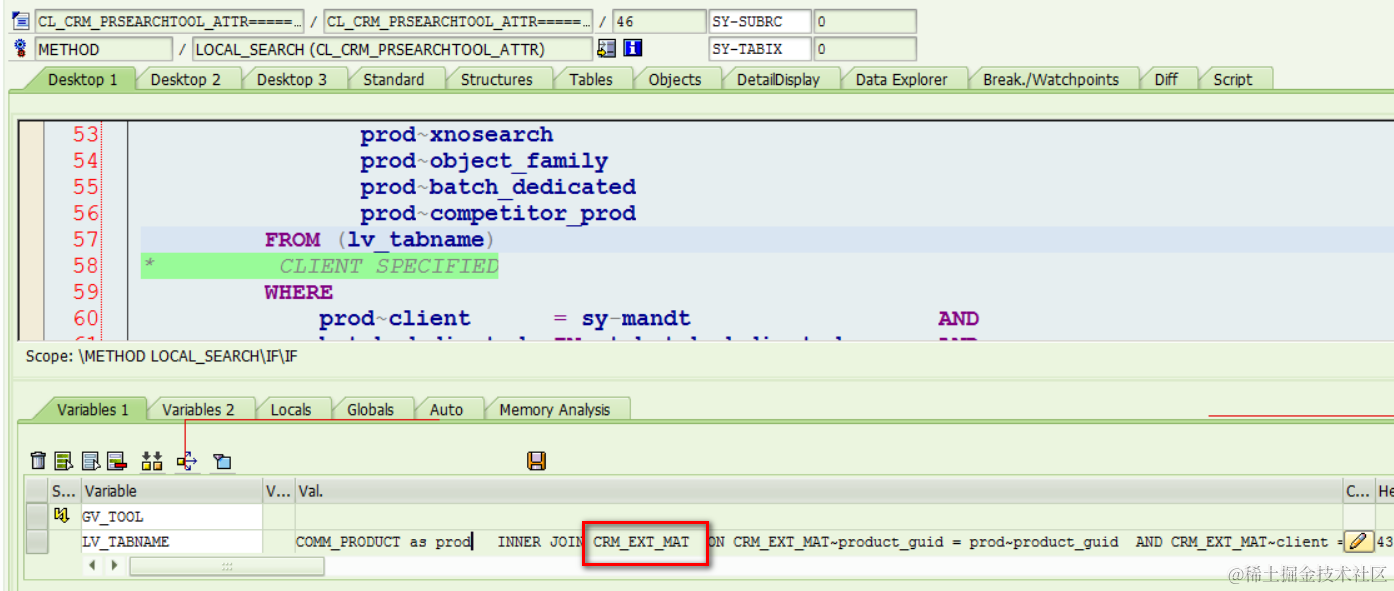Select the Desktop 1 tab
Screen dimensions: 1394x591
click(x=83, y=79)
